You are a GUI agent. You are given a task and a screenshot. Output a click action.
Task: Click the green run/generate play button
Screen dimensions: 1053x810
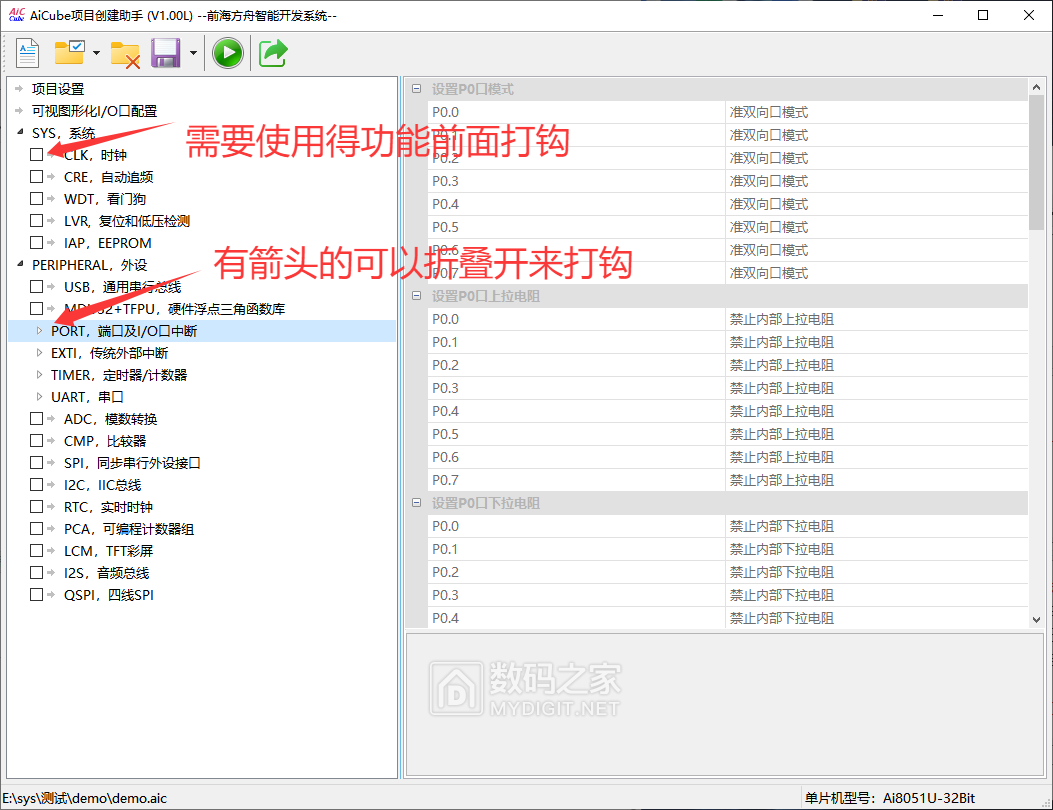(x=228, y=53)
